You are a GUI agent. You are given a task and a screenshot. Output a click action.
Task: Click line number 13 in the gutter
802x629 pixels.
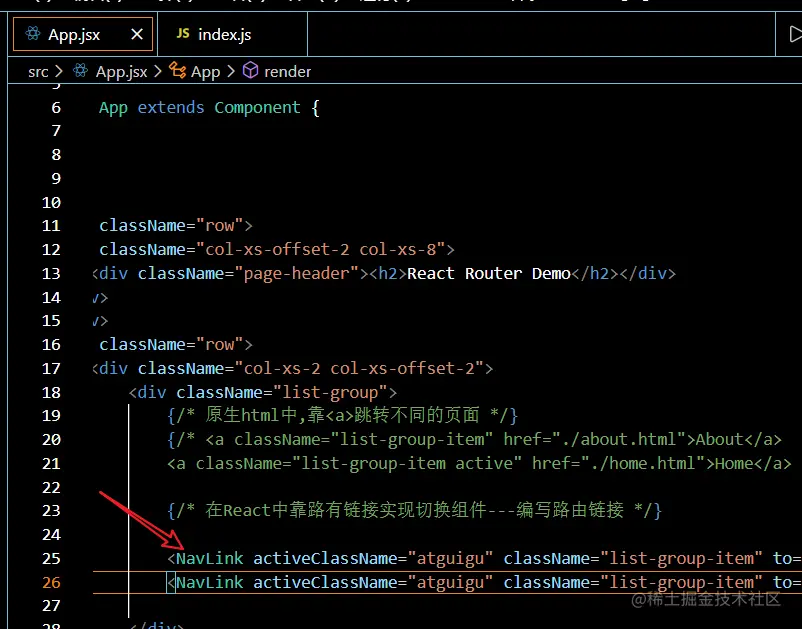(51, 274)
